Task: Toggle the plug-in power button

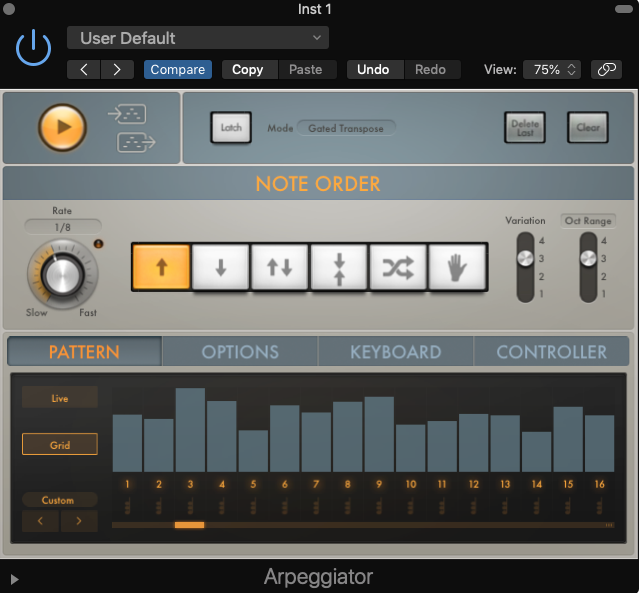Action: point(33,48)
